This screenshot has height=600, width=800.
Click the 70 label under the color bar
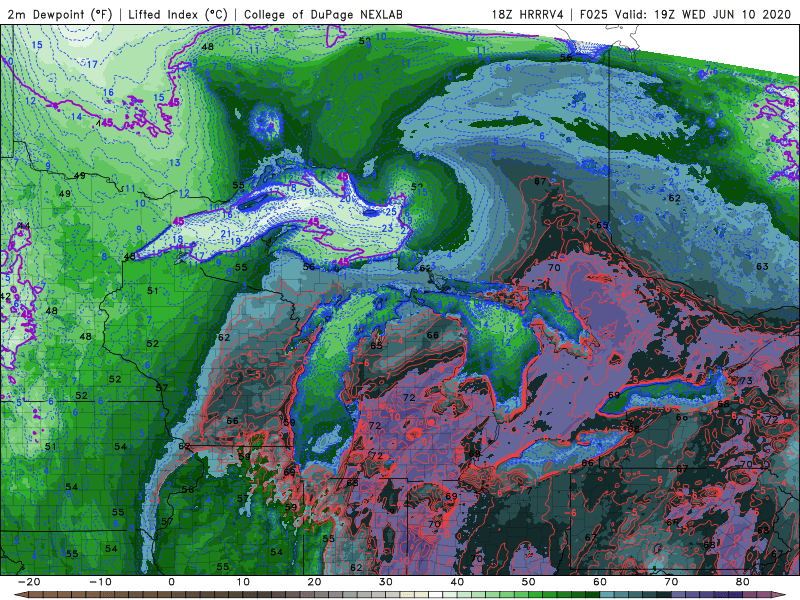pos(671,582)
